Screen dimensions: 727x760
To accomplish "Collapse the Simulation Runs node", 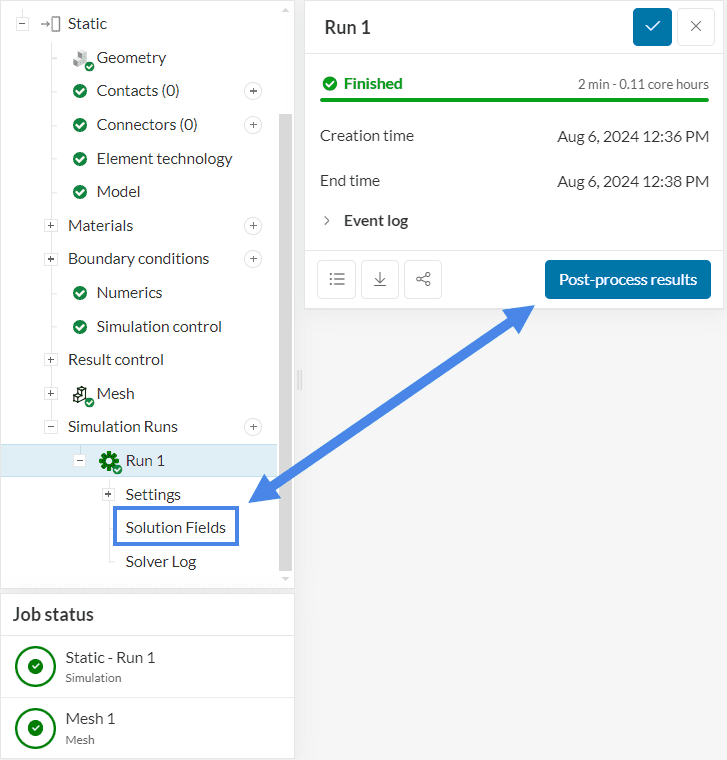I will (51, 427).
